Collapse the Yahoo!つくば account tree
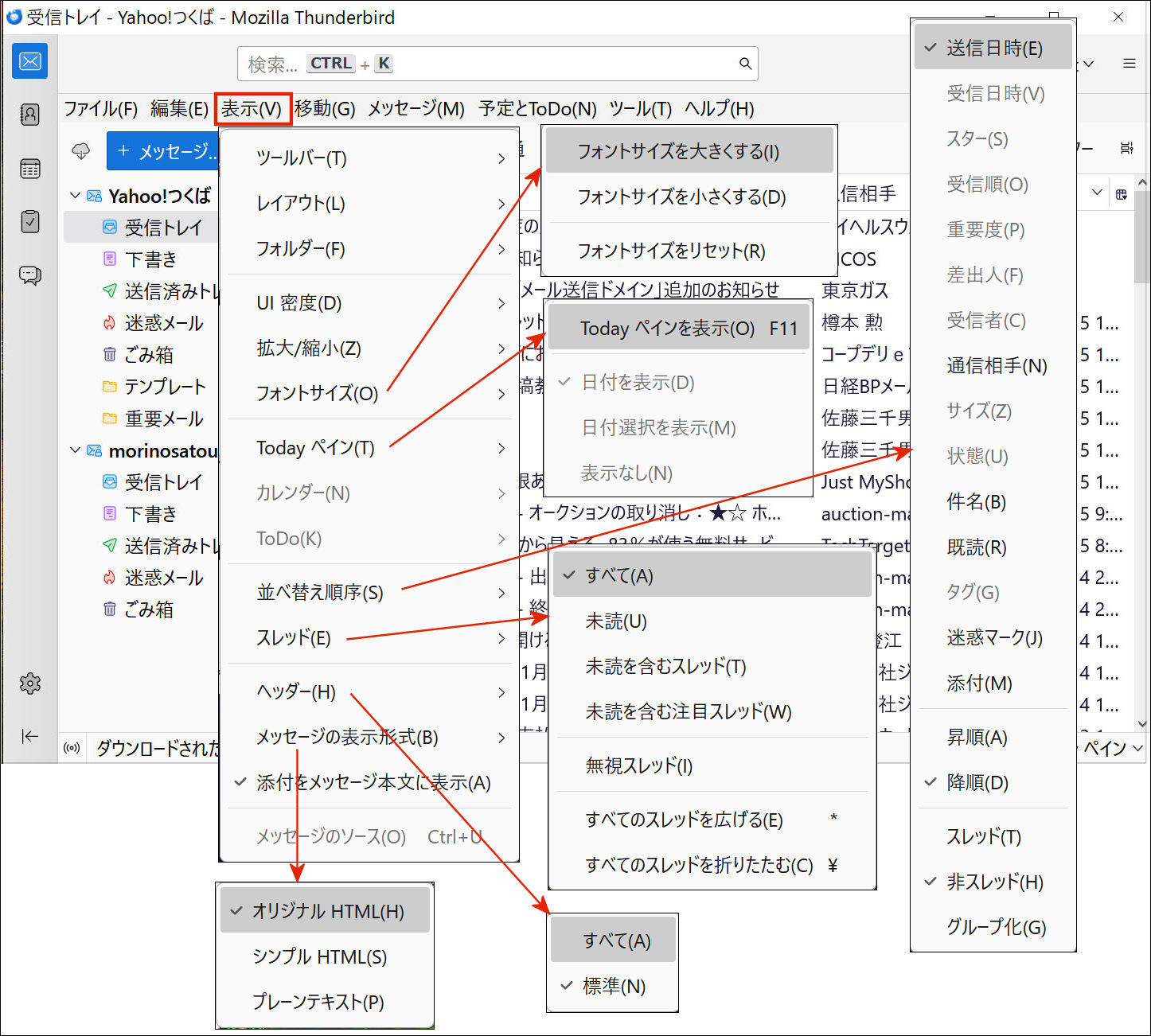Screen dimensions: 1151x1036 point(75,196)
